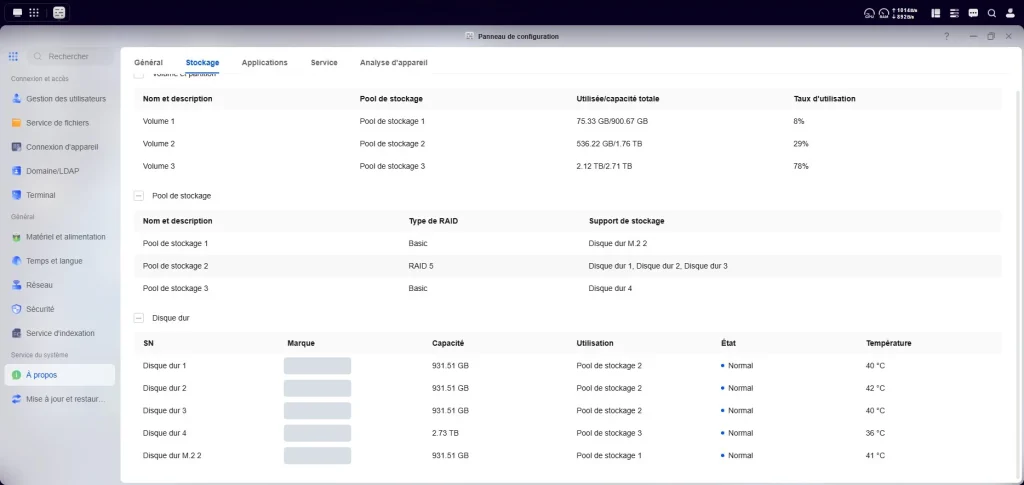Click the Marque column header
The height and width of the screenshot is (485, 1024).
[x=301, y=343]
